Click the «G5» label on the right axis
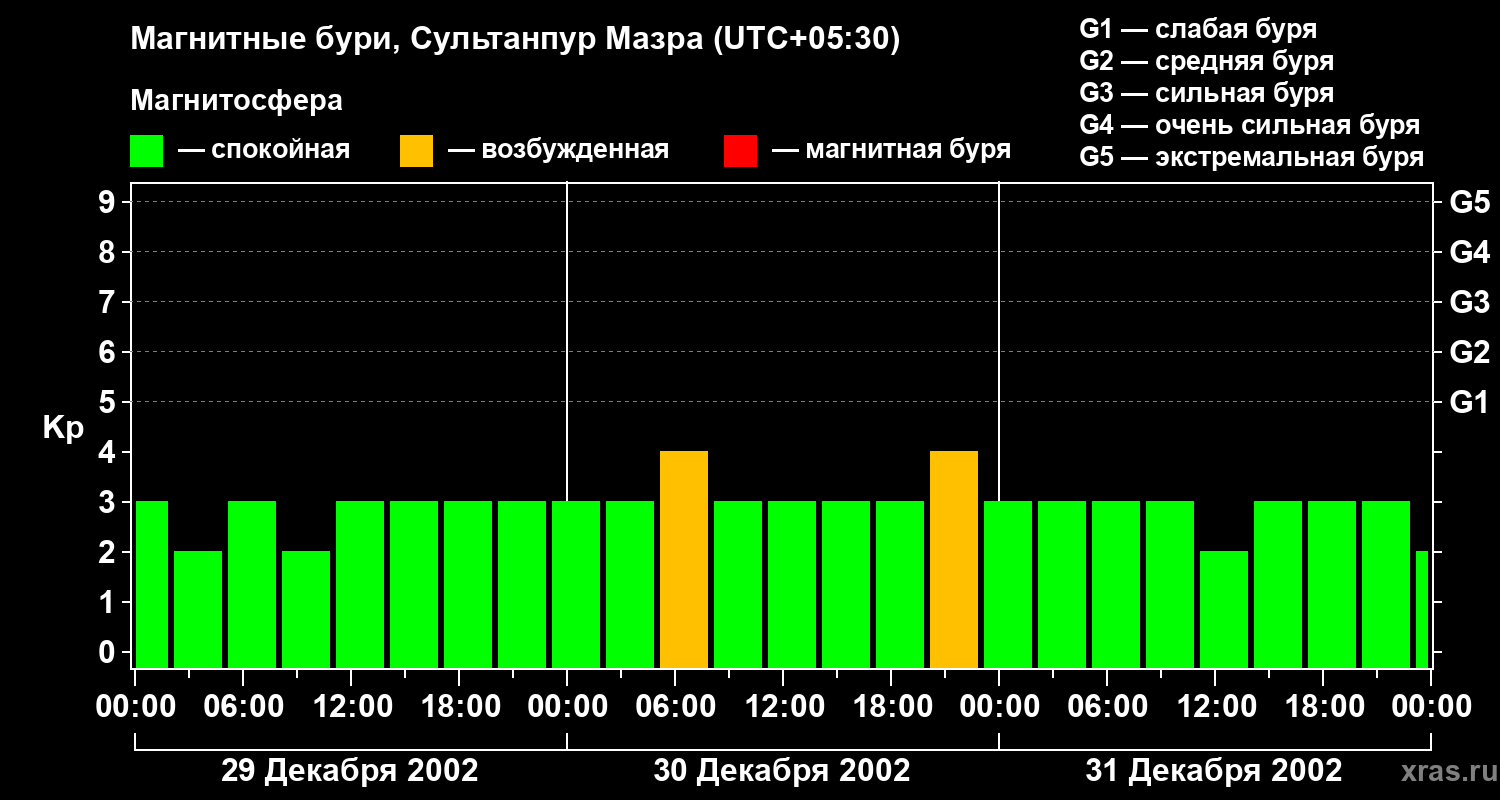The height and width of the screenshot is (800, 1500). coord(1470,202)
